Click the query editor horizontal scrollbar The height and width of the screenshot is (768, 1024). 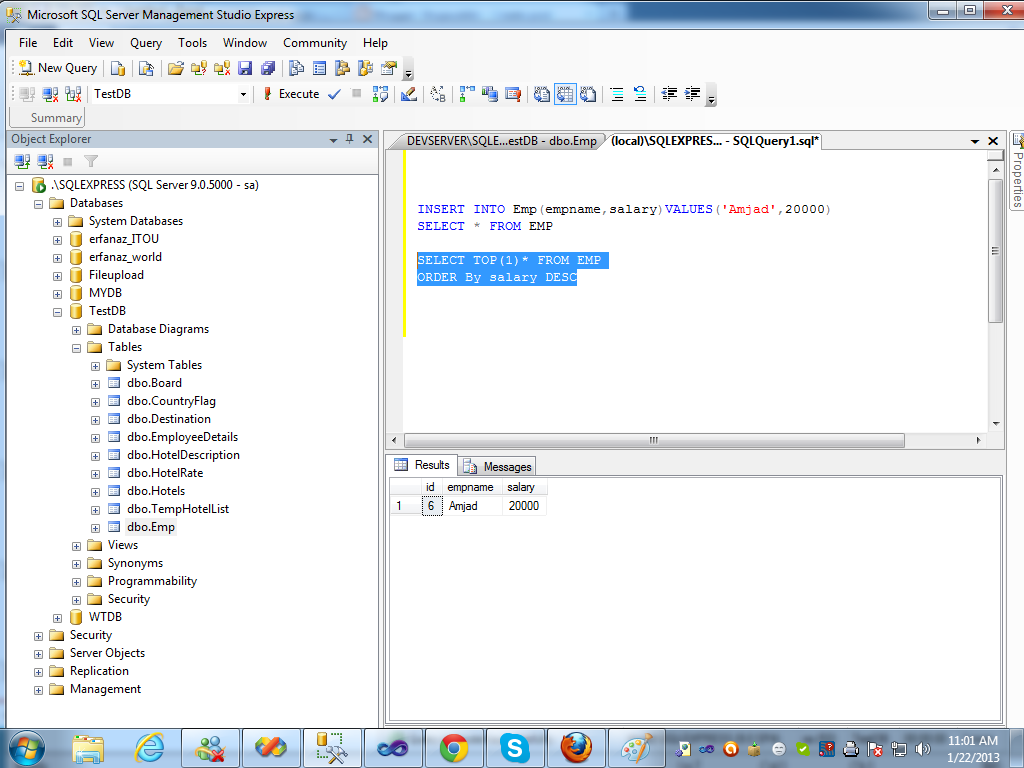(x=654, y=440)
